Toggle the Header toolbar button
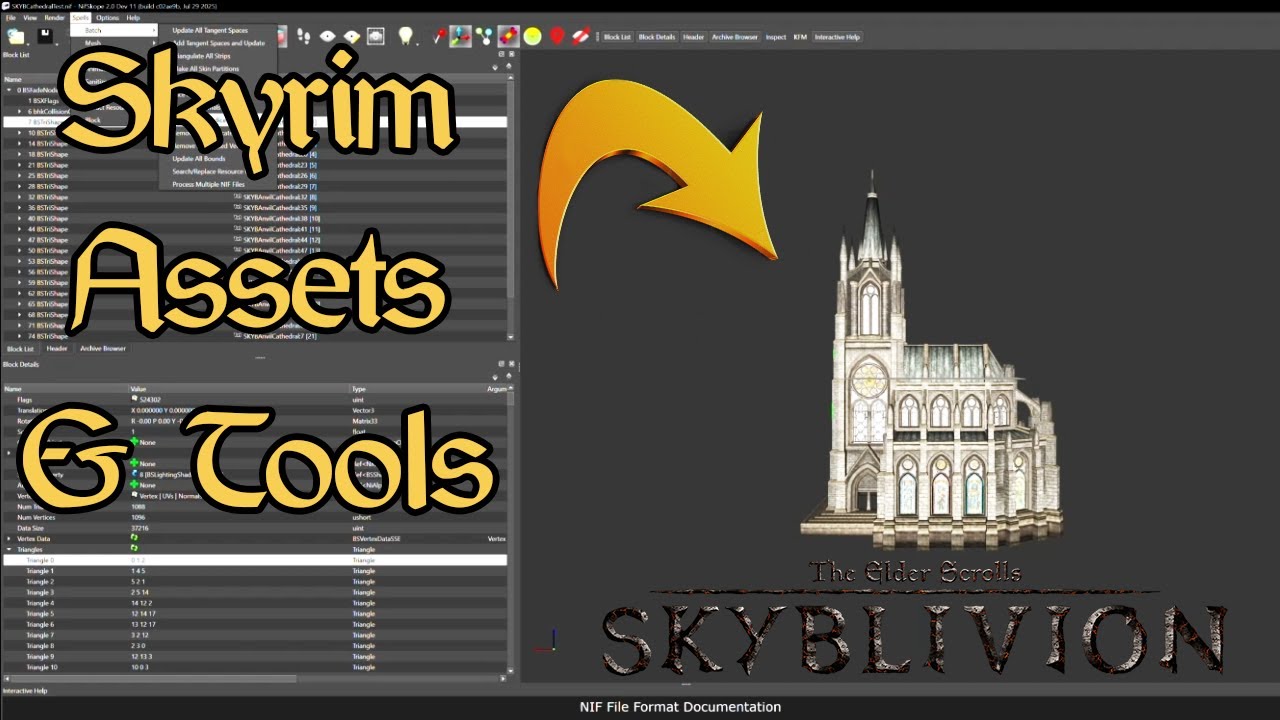Image resolution: width=1280 pixels, height=720 pixels. point(693,37)
